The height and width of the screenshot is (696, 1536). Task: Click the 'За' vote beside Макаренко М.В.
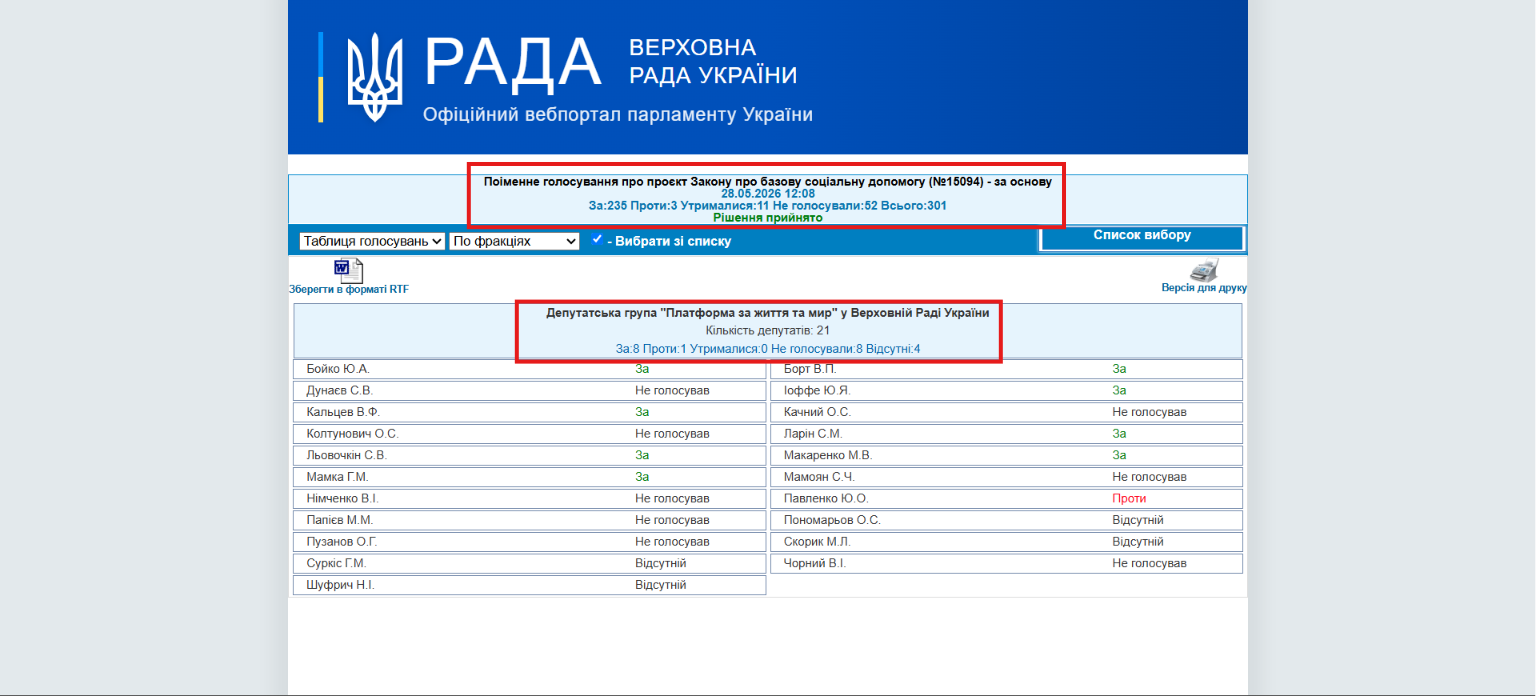click(x=1119, y=455)
